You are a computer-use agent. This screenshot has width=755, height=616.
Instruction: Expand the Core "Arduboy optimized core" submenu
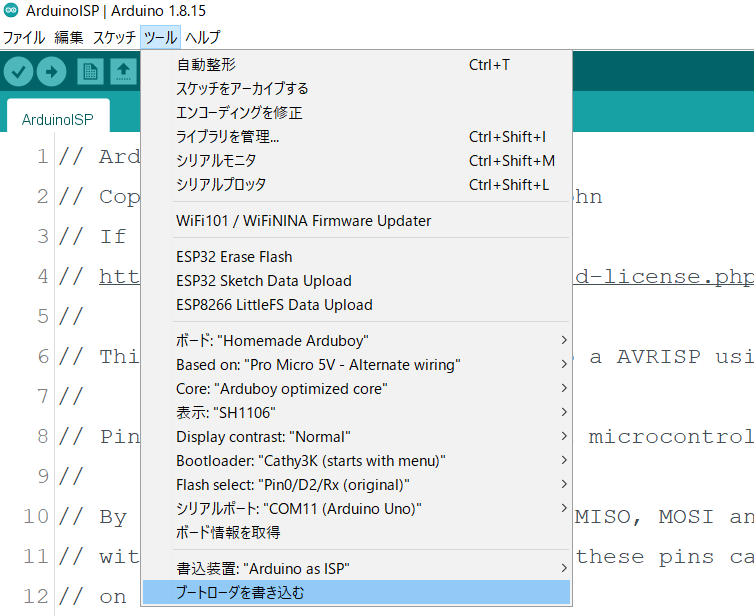[x=356, y=389]
